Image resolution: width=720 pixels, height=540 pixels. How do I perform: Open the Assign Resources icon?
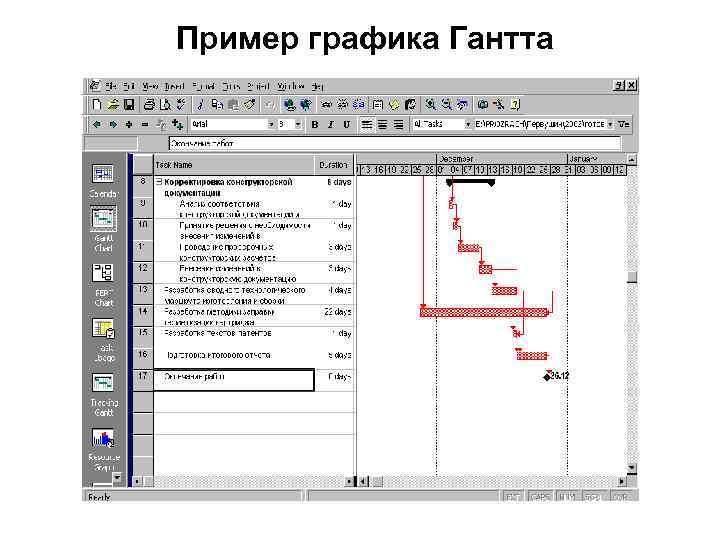tap(410, 105)
